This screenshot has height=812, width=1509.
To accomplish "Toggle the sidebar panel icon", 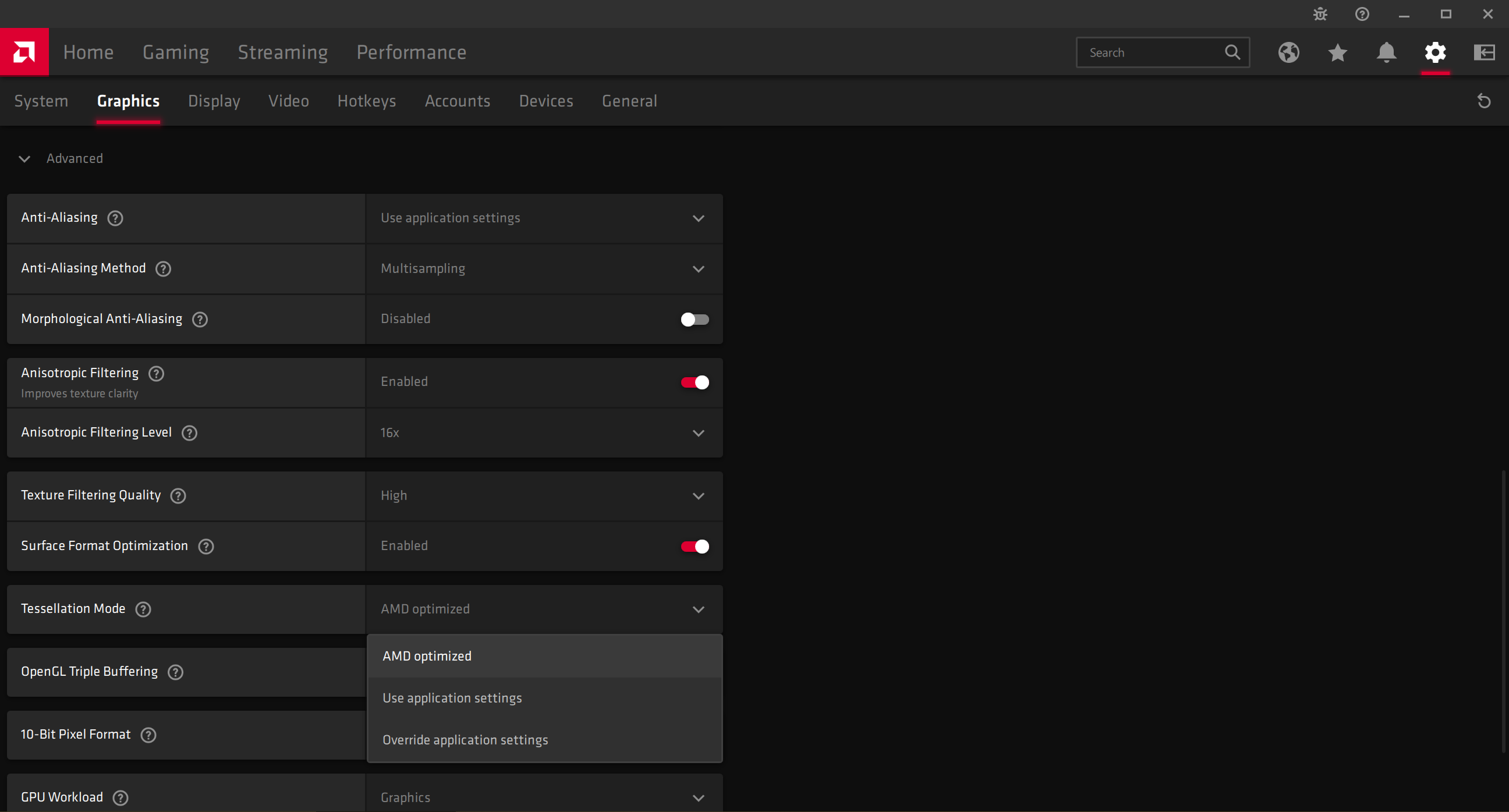I will pyautogui.click(x=1484, y=53).
